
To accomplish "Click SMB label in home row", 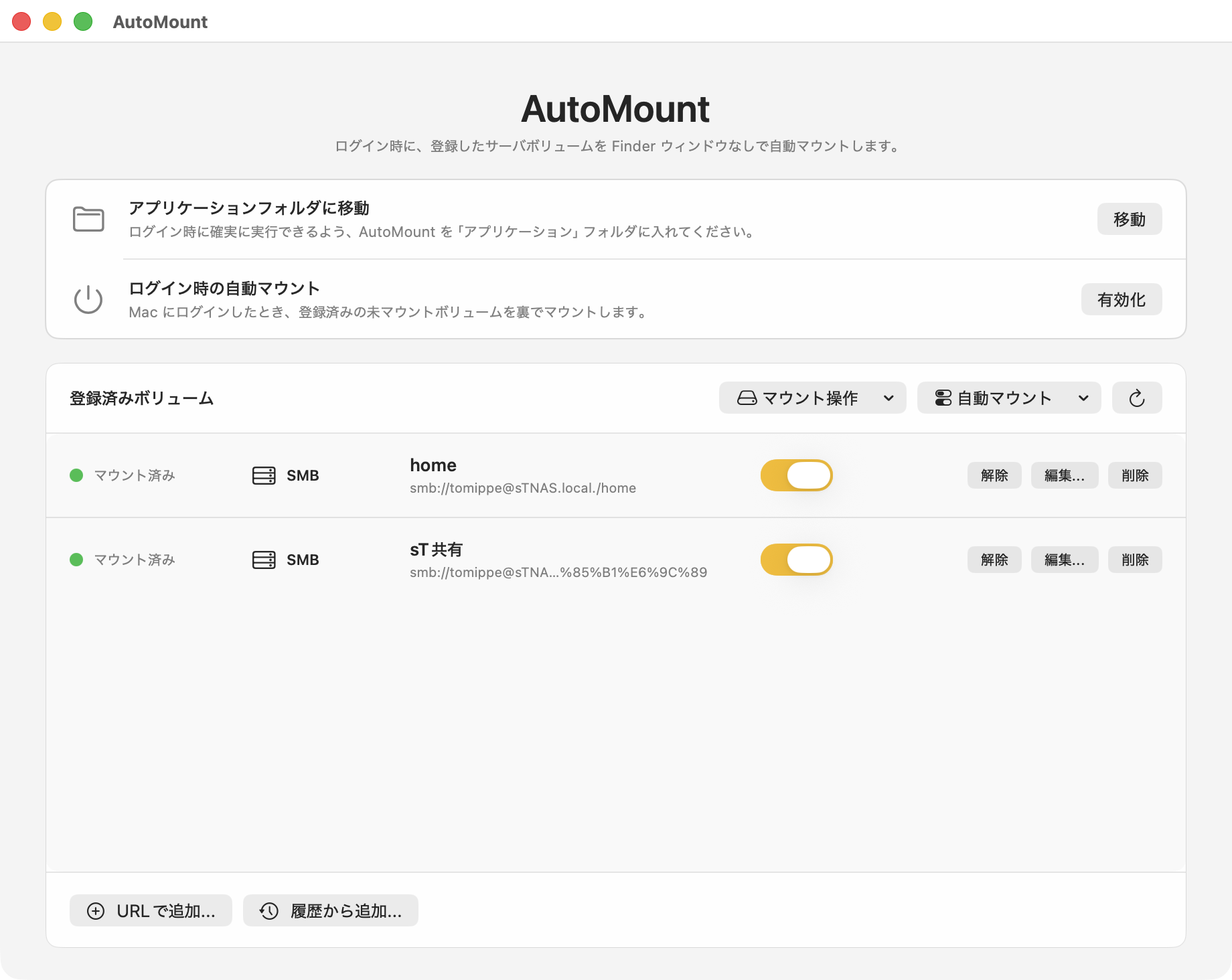I will 303,475.
